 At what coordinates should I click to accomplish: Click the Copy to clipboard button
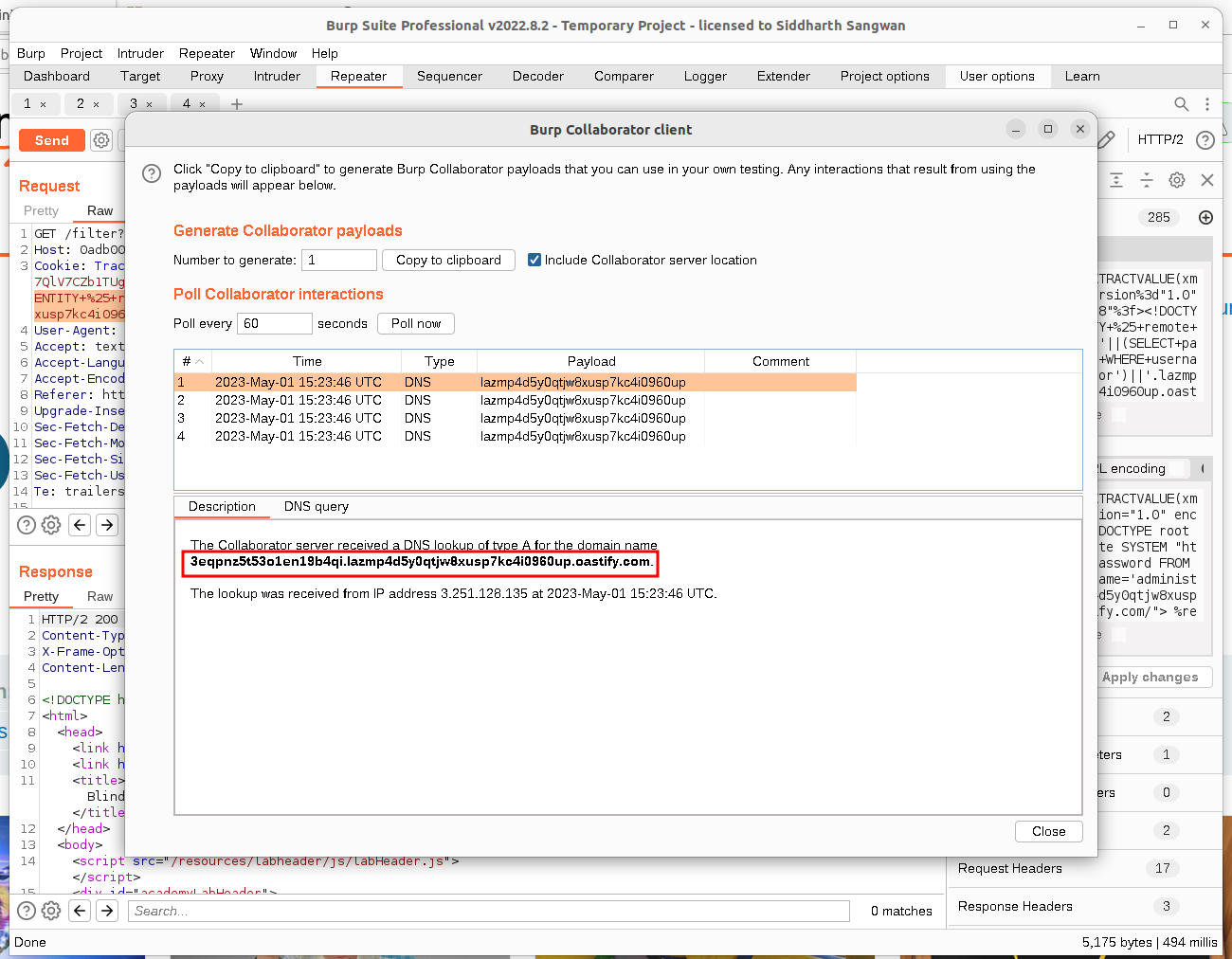click(448, 260)
